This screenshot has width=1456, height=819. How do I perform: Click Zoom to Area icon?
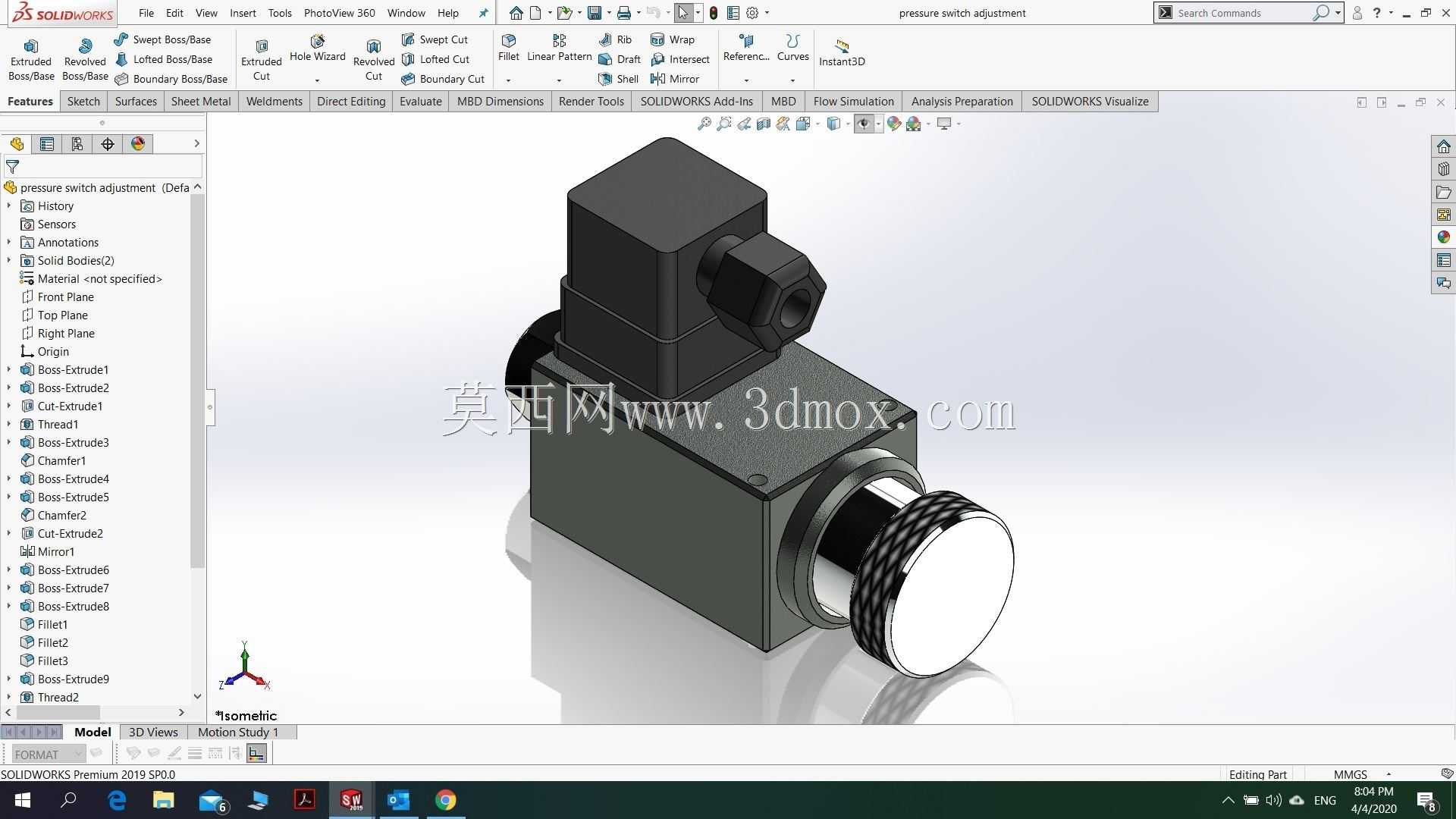tap(724, 124)
